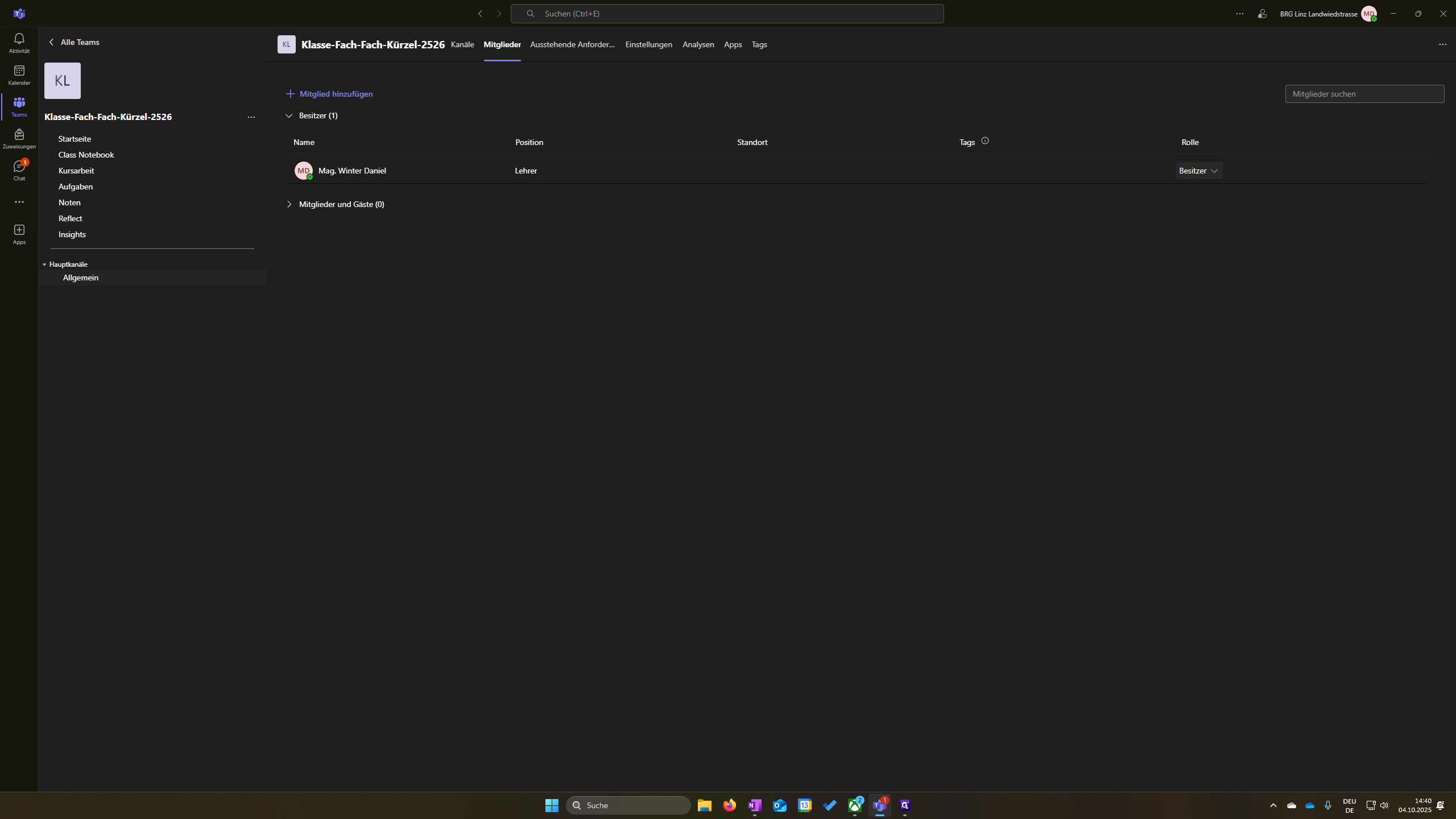Click the Mitglieder suchen field
Screen dimensions: 1456x819
click(1364, 94)
